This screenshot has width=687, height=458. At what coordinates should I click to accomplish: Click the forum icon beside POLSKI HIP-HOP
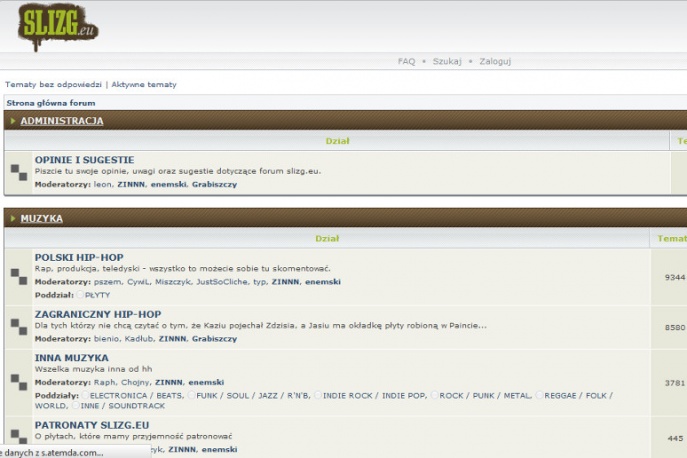click(19, 276)
